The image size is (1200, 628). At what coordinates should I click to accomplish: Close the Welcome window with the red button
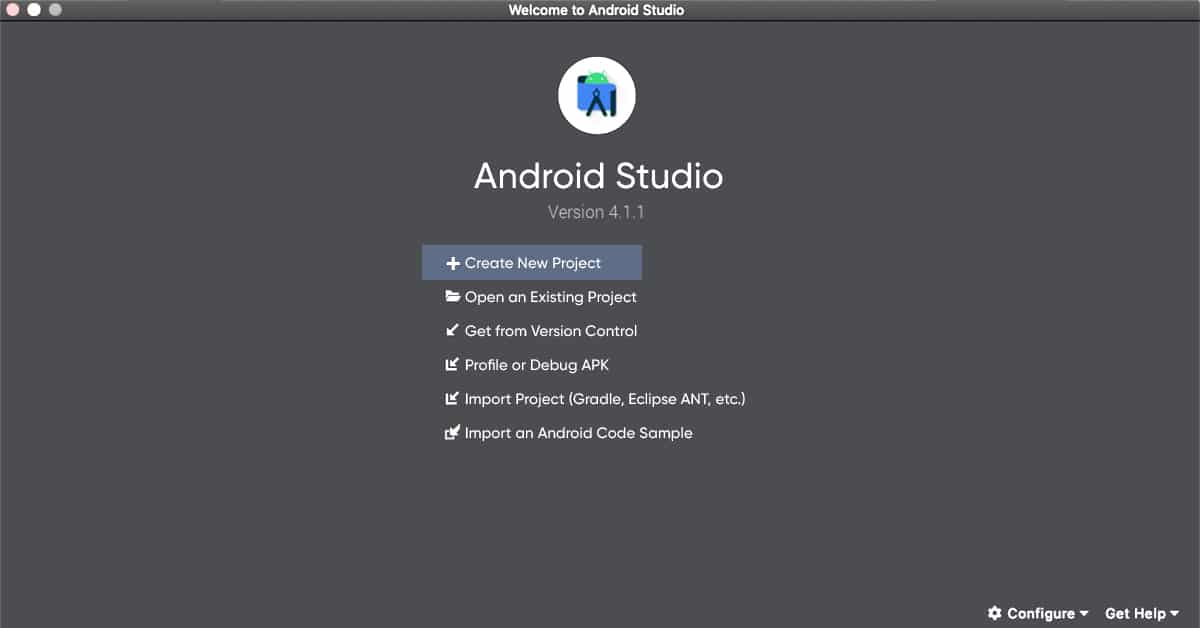pos(13,10)
